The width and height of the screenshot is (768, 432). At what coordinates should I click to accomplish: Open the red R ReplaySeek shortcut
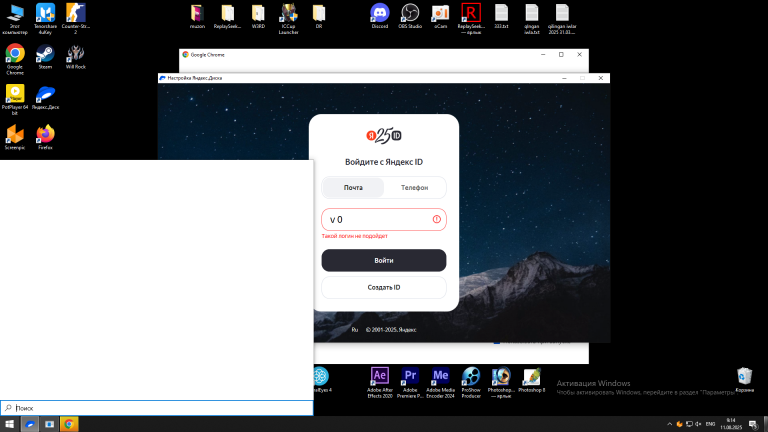click(x=471, y=19)
